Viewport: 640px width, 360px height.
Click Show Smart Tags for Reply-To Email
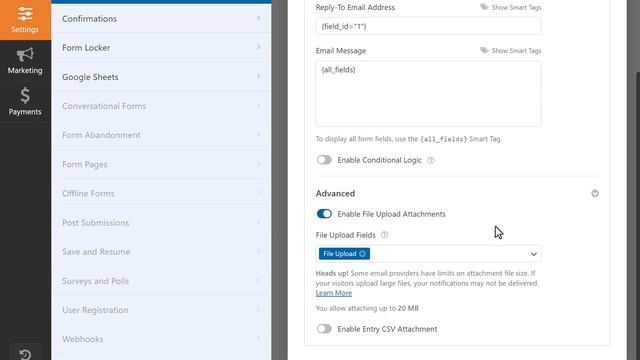tap(516, 7)
